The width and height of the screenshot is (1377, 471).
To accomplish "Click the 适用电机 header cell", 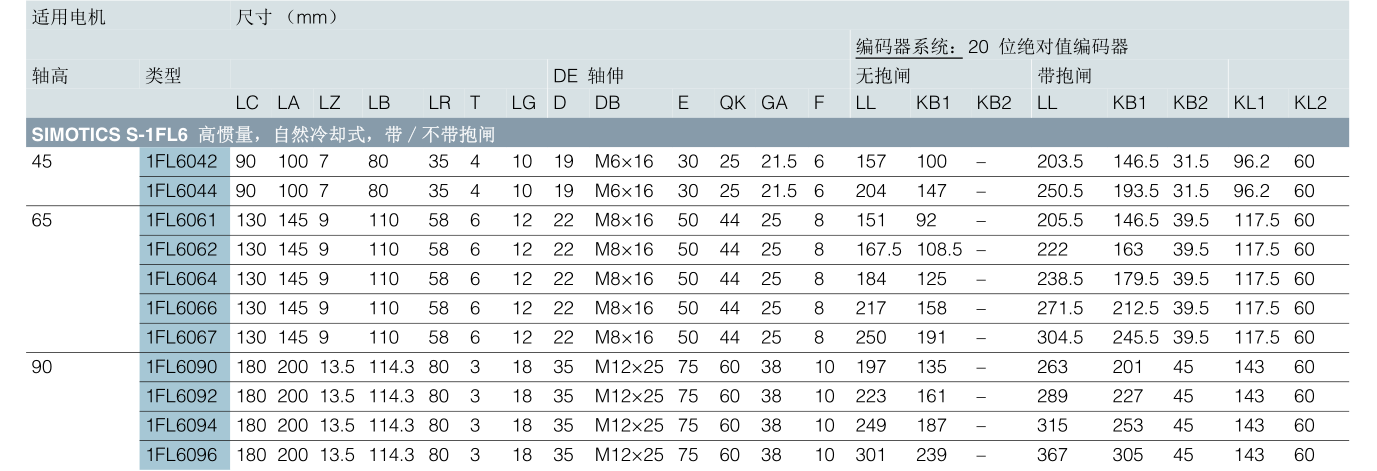I will pos(69,18).
